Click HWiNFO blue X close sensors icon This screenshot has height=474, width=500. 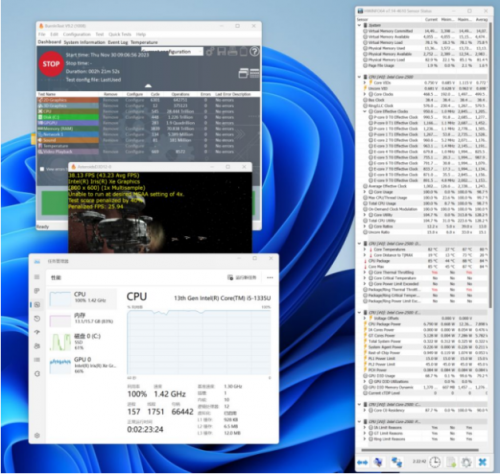[482, 462]
